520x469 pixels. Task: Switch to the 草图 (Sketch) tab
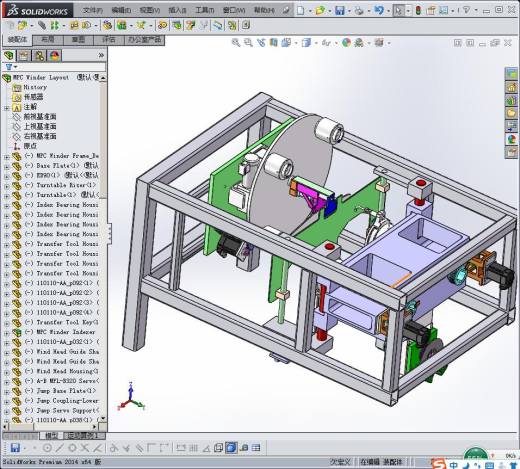coord(78,40)
